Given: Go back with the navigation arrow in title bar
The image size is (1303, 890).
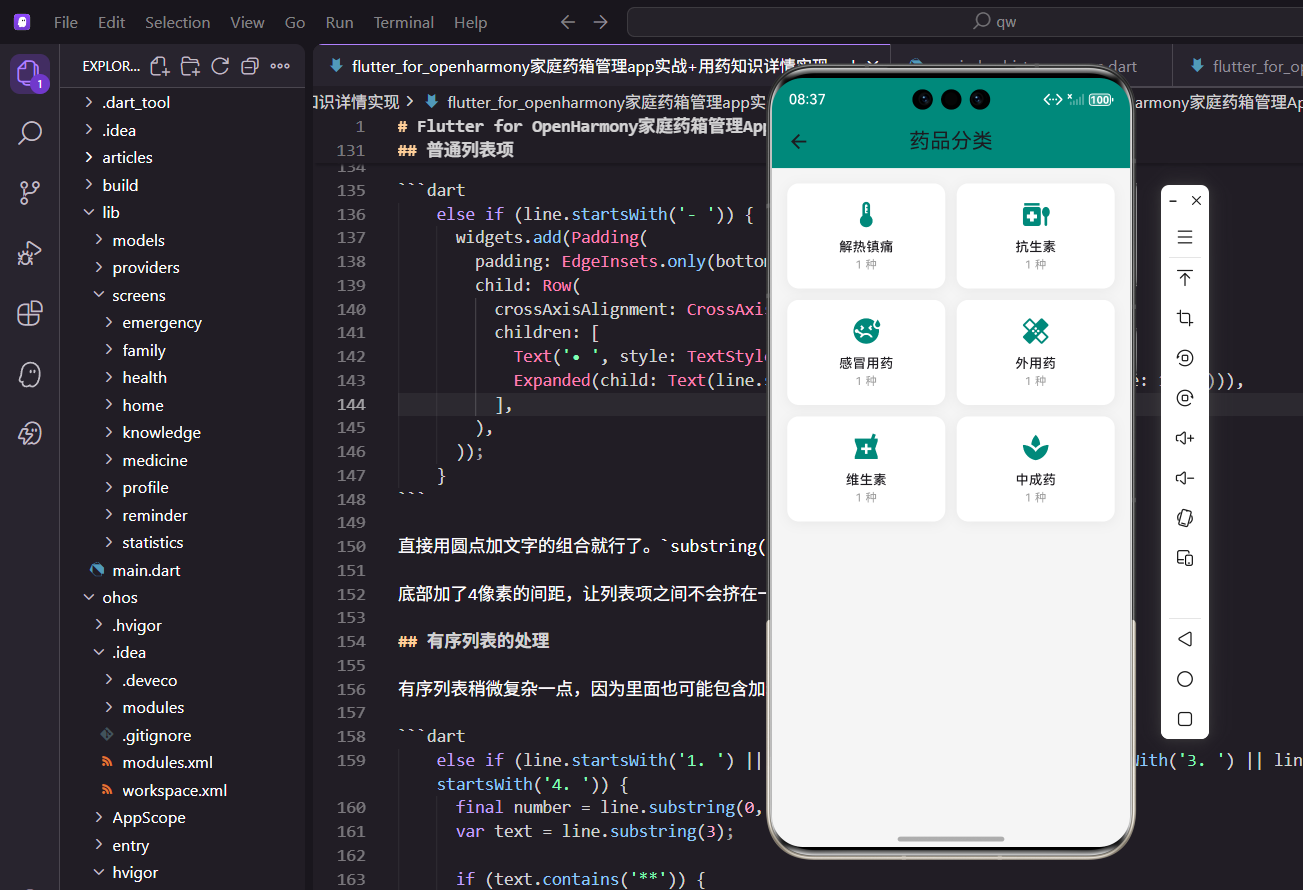Looking at the screenshot, I should coord(568,22).
